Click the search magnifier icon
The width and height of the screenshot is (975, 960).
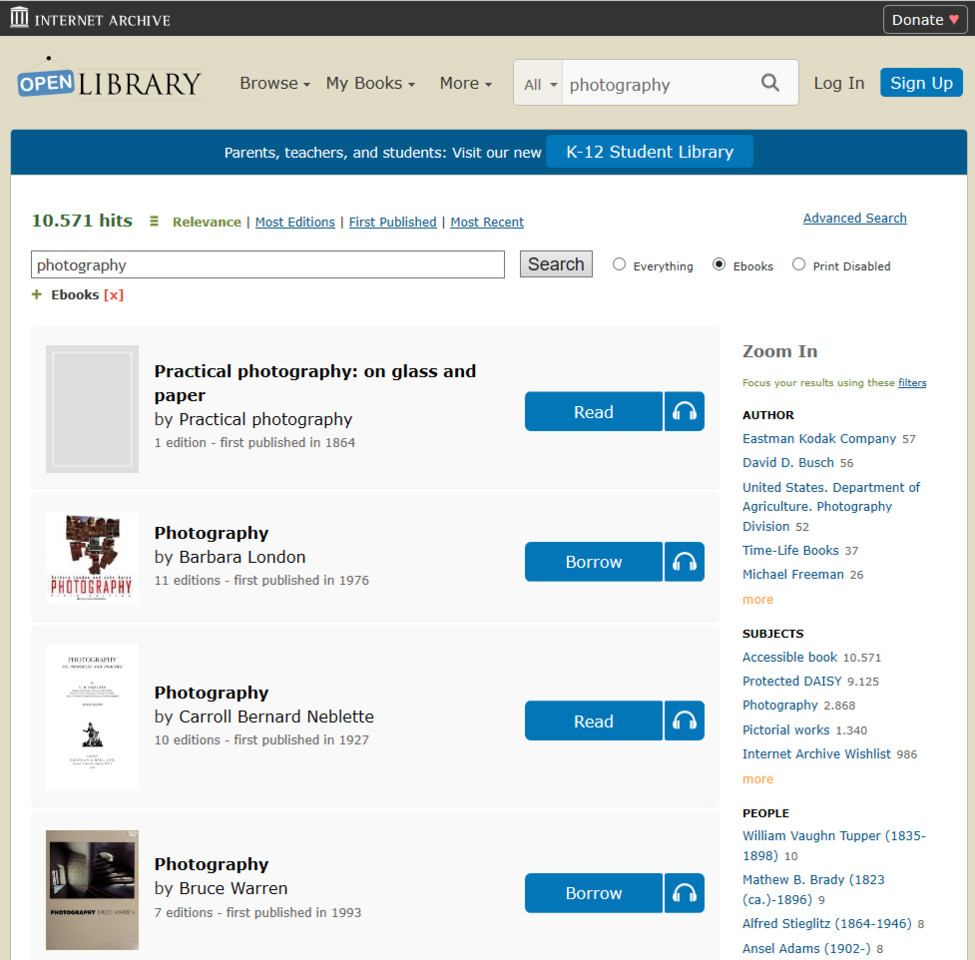pyautogui.click(x=769, y=83)
